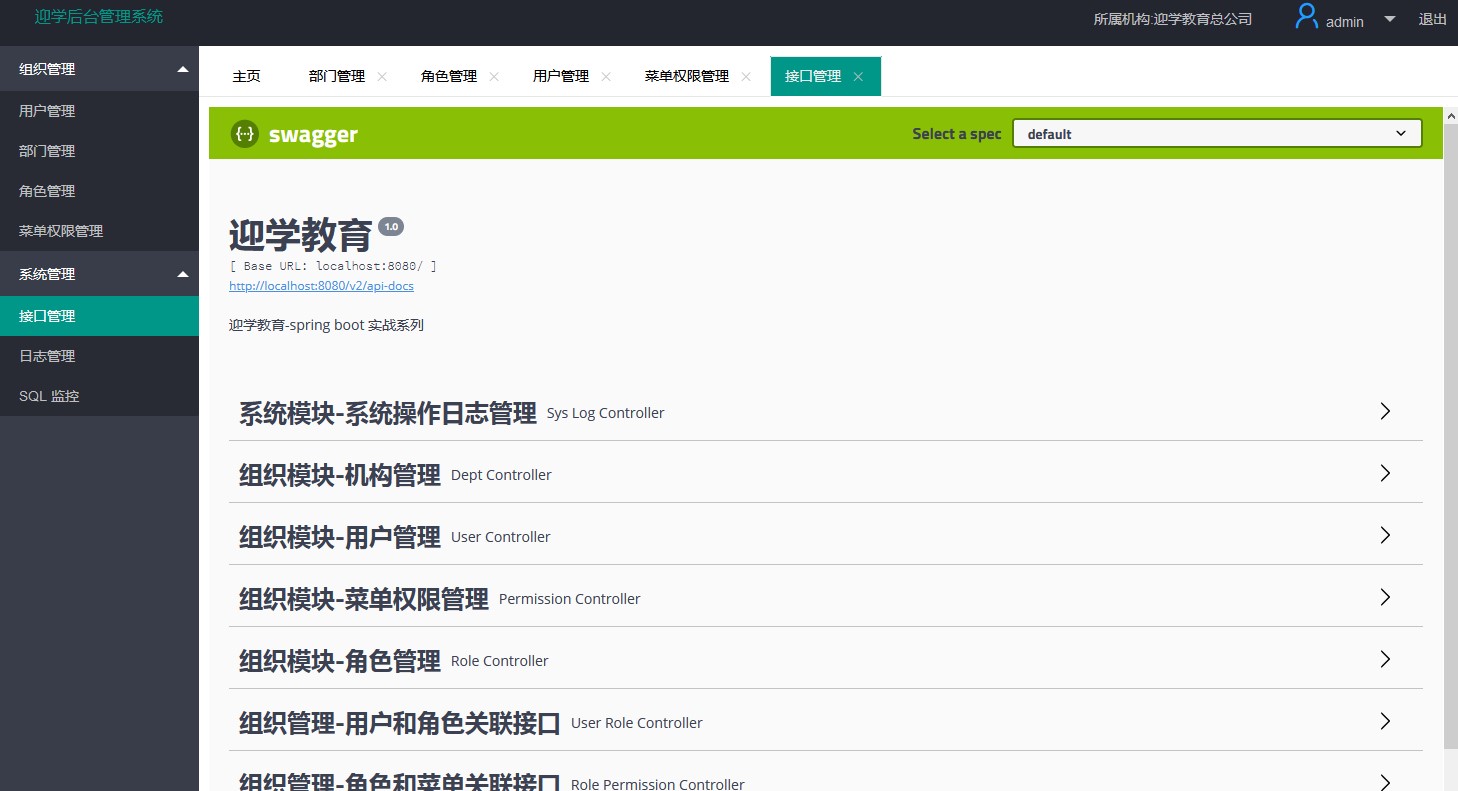This screenshot has height=791, width=1458.
Task: Expand the Permission Controller section
Action: [x=1385, y=597]
